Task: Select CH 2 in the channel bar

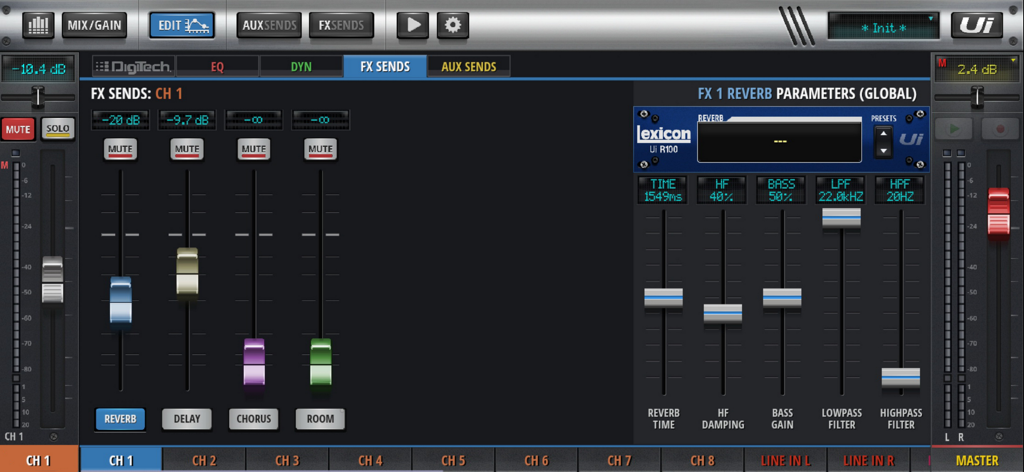Action: [204, 460]
